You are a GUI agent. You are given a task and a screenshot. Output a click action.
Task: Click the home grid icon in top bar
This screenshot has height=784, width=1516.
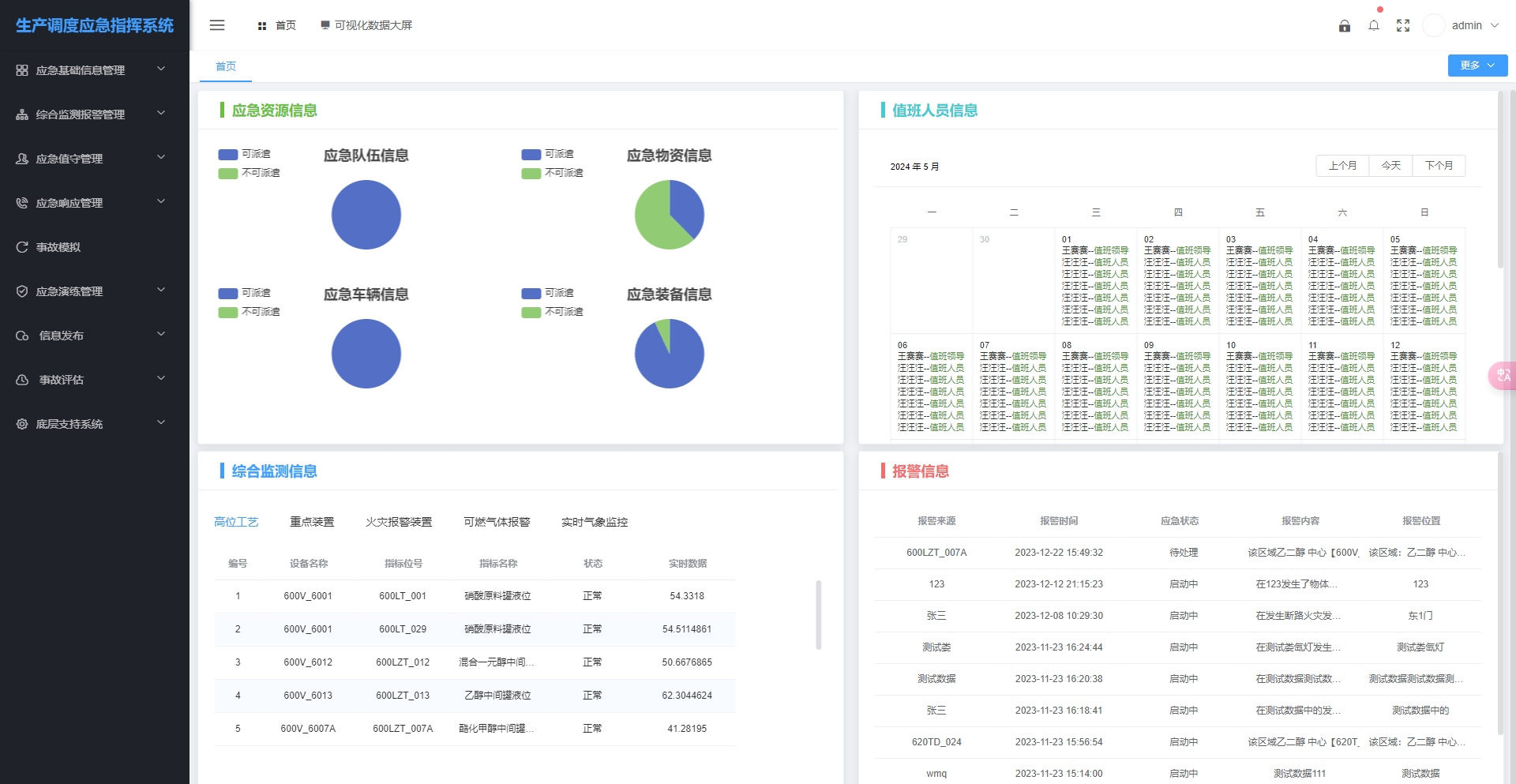point(262,26)
